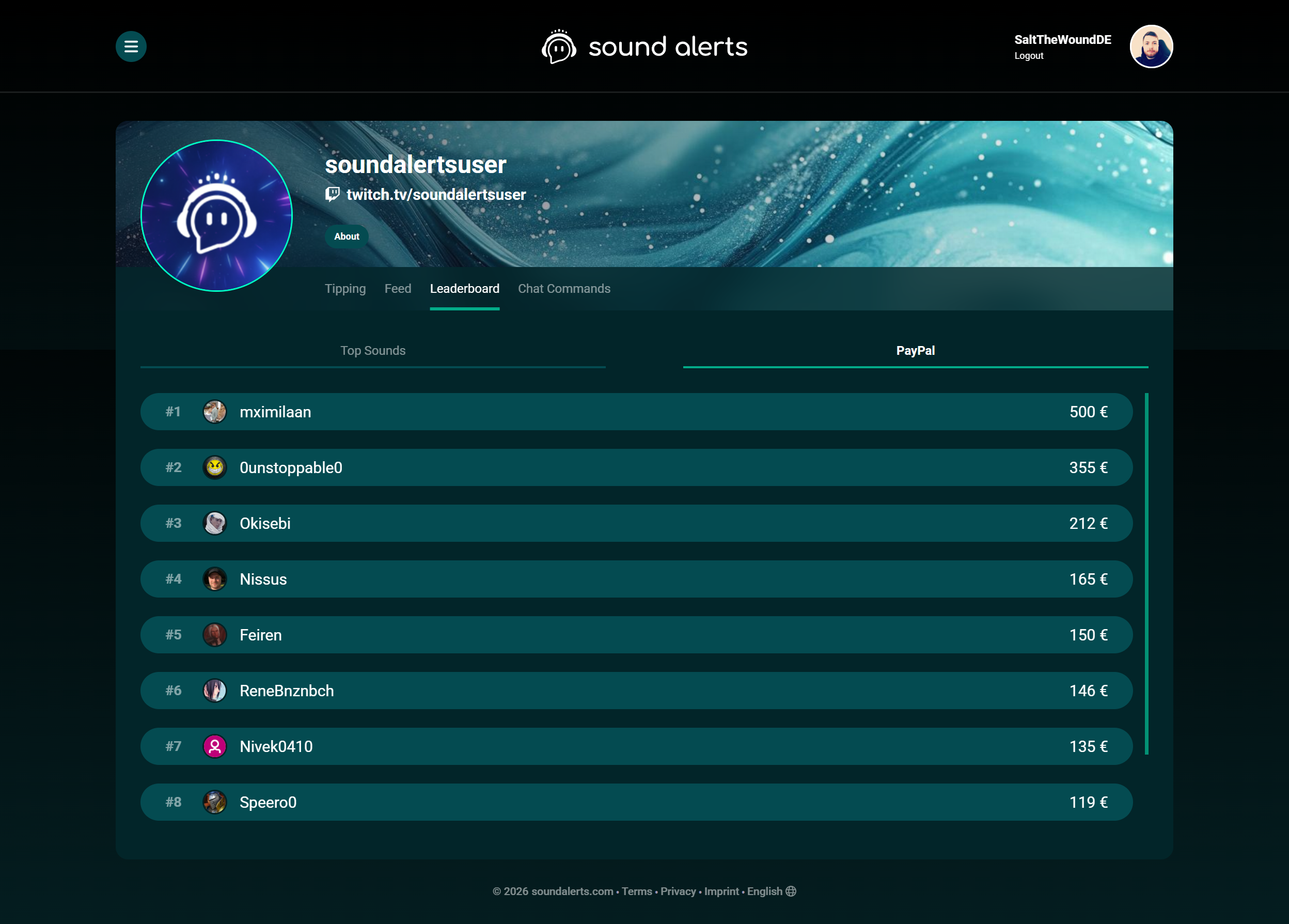Click the Logout link
Image resolution: width=1289 pixels, height=924 pixels.
click(1029, 56)
